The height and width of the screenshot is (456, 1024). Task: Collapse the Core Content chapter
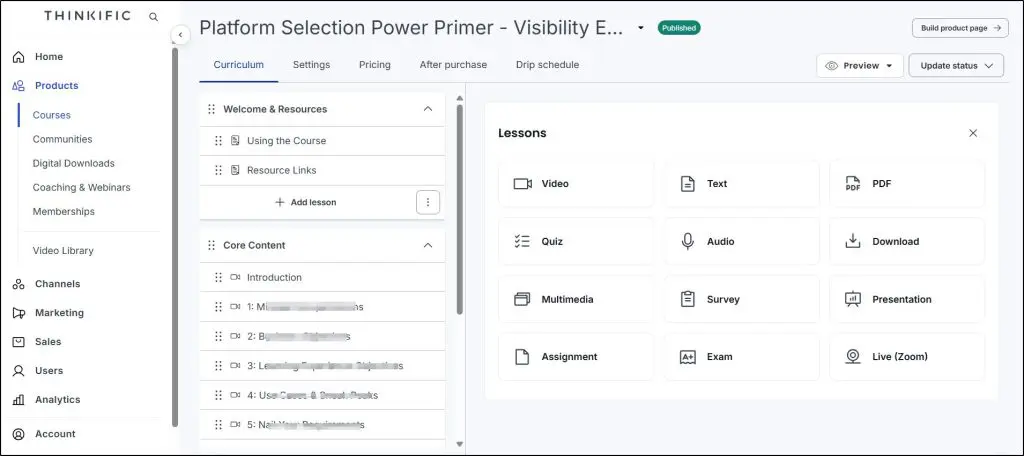coord(428,245)
